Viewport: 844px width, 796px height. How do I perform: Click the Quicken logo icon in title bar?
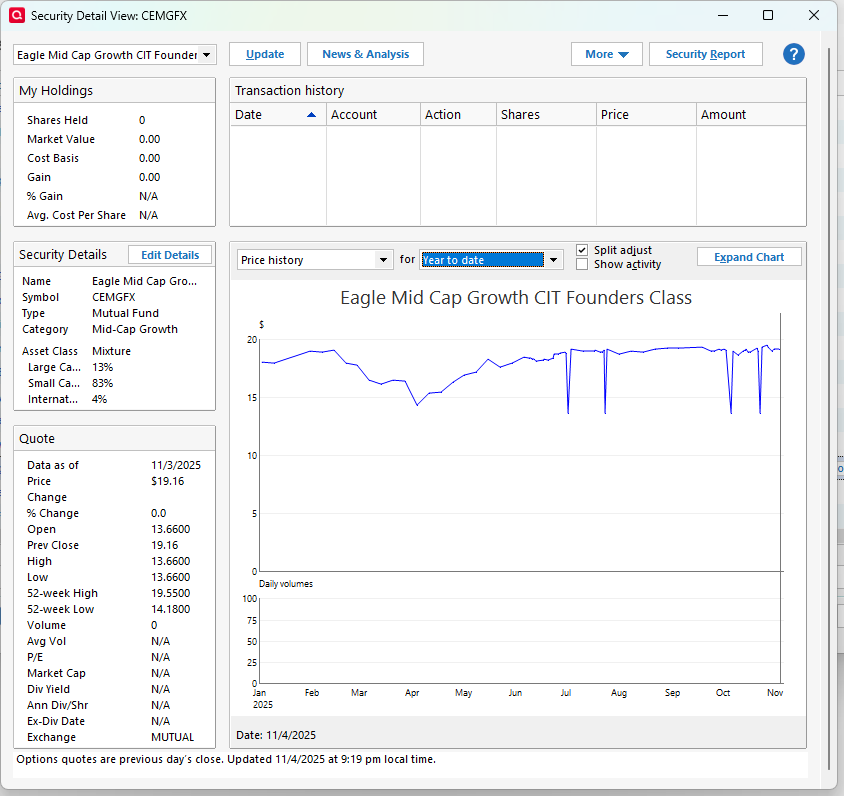[x=17, y=15]
